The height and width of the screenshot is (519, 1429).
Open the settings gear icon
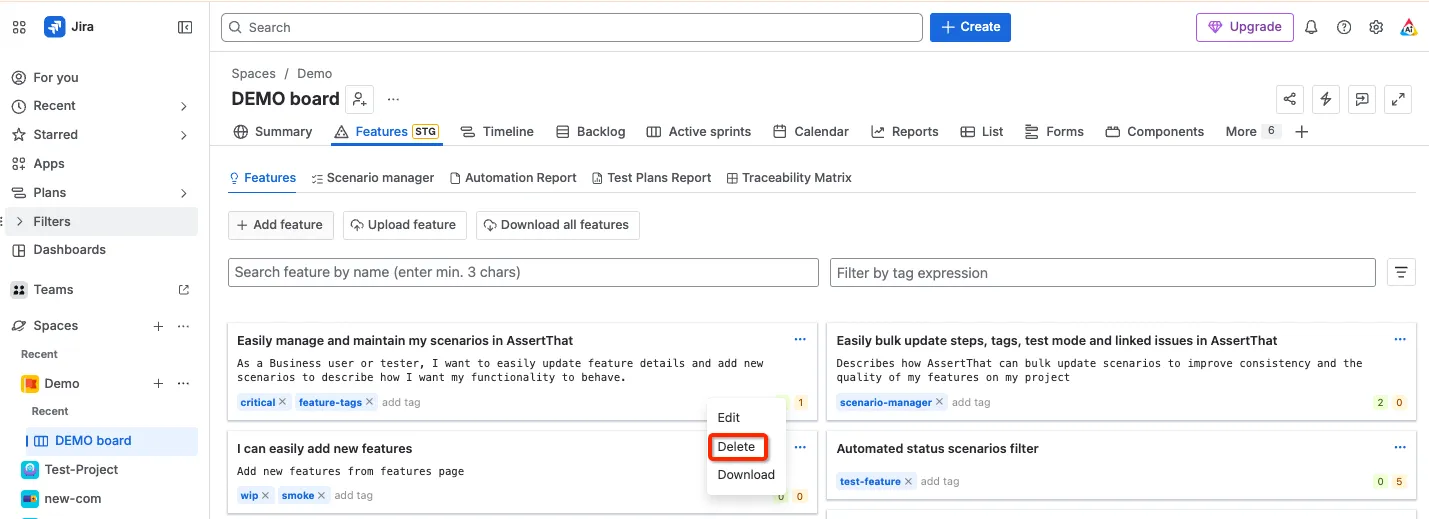1376,27
